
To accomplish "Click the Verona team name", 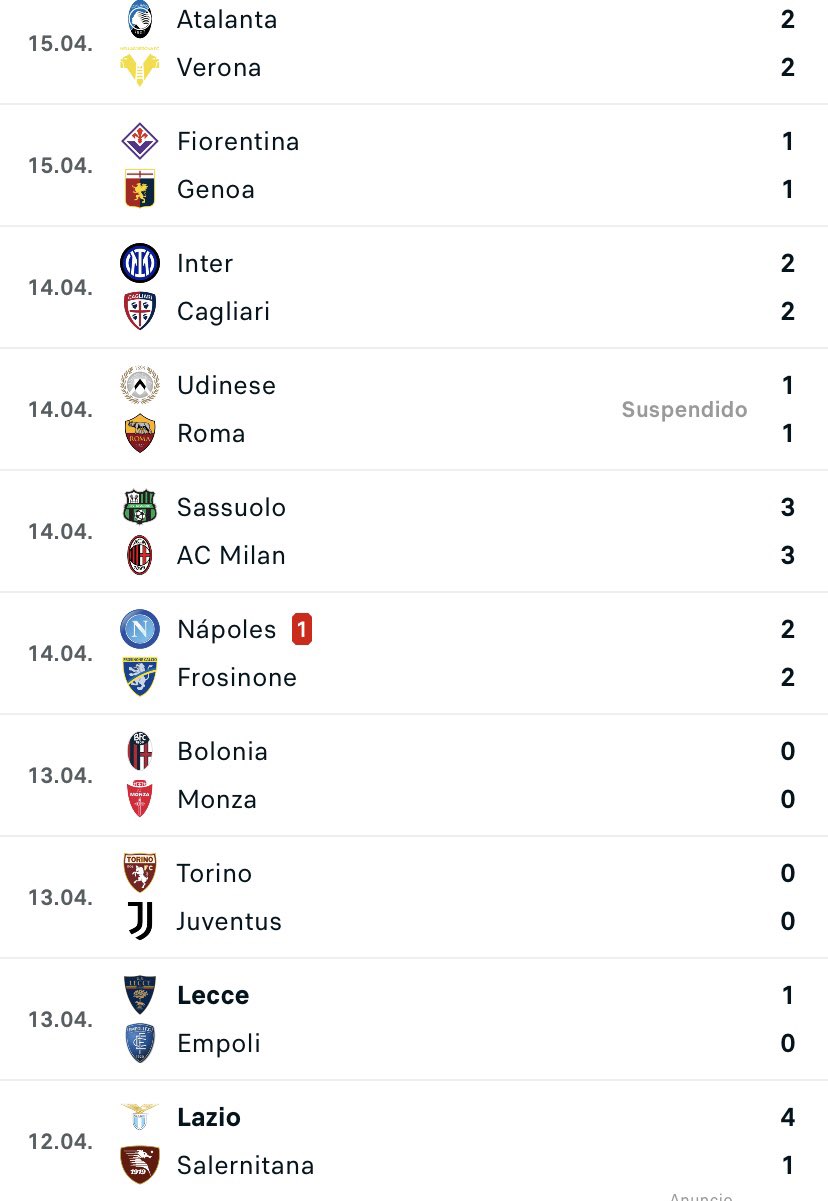I will click(219, 67).
